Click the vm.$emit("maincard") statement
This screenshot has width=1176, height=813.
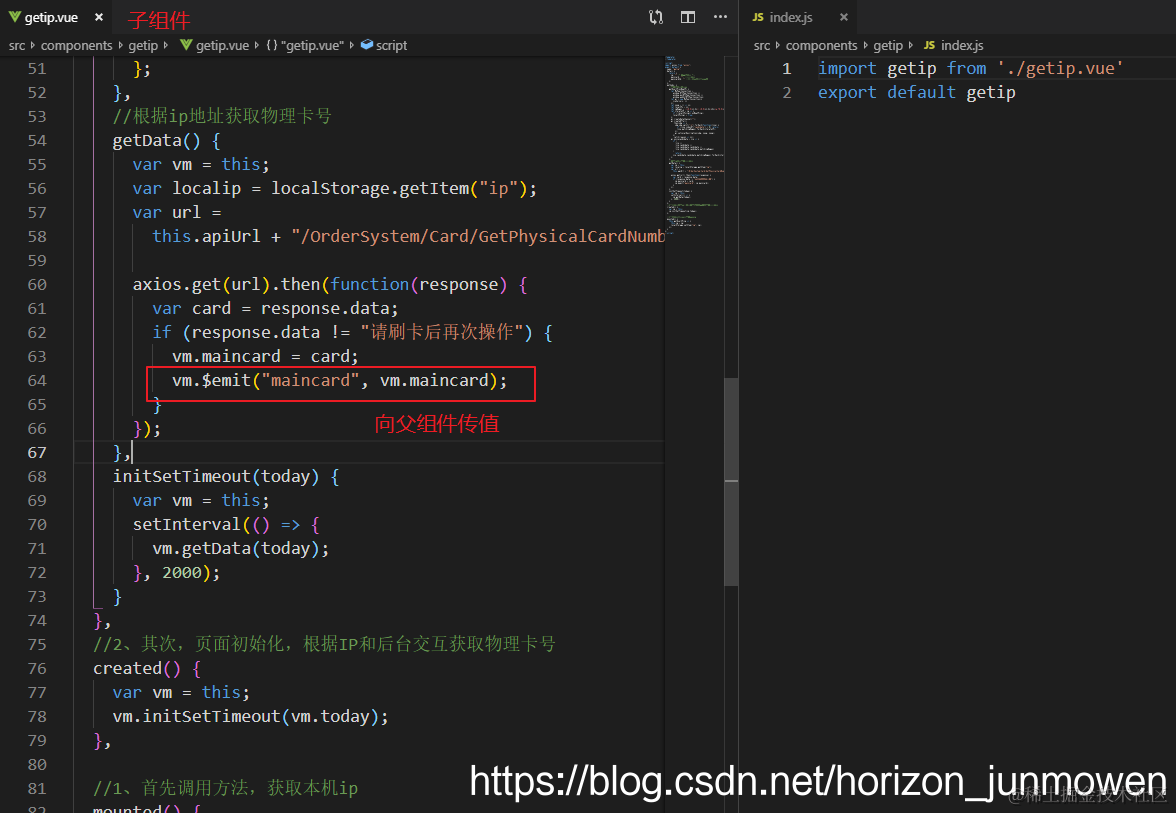340,380
